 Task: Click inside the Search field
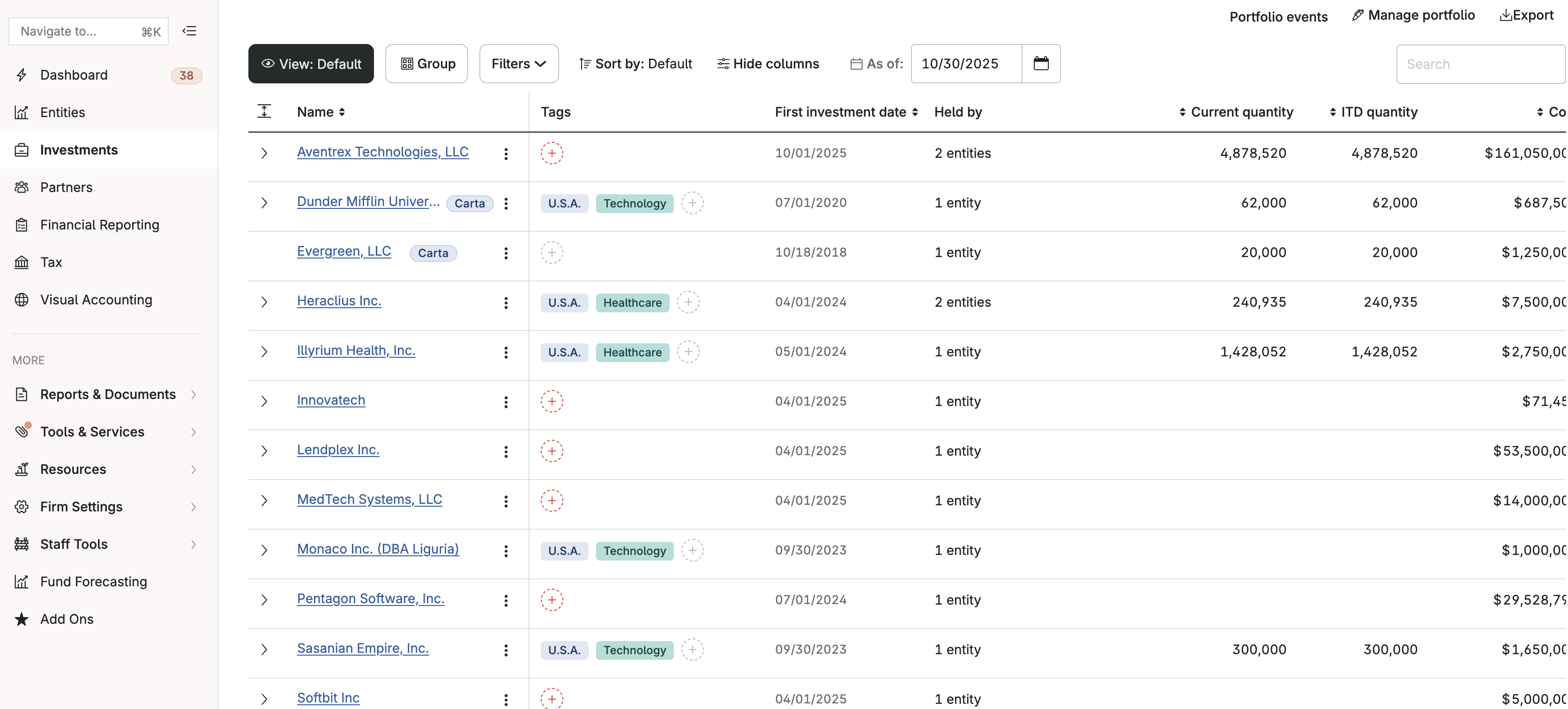coord(1480,63)
